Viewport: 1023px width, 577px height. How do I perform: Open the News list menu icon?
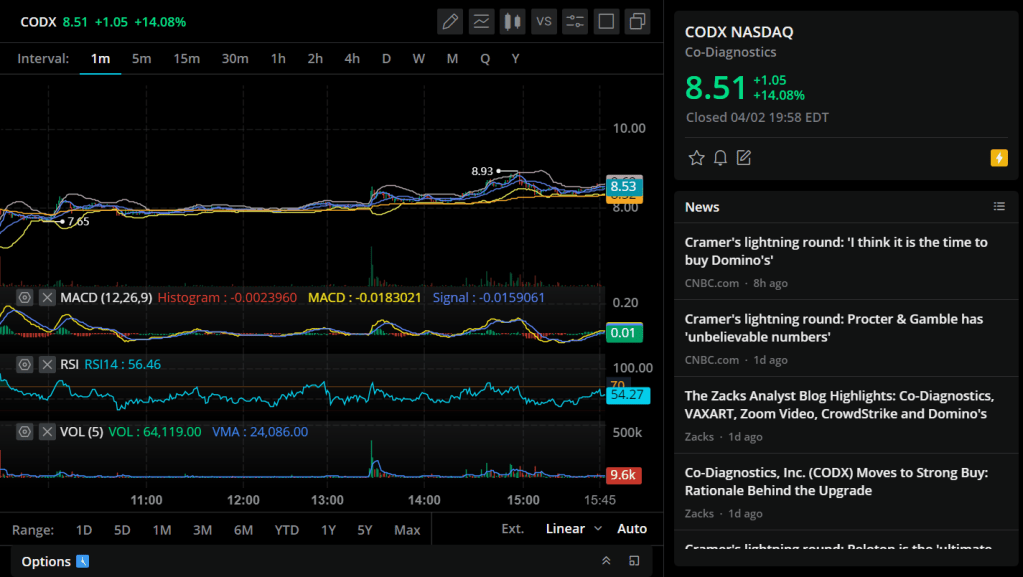pos(998,207)
